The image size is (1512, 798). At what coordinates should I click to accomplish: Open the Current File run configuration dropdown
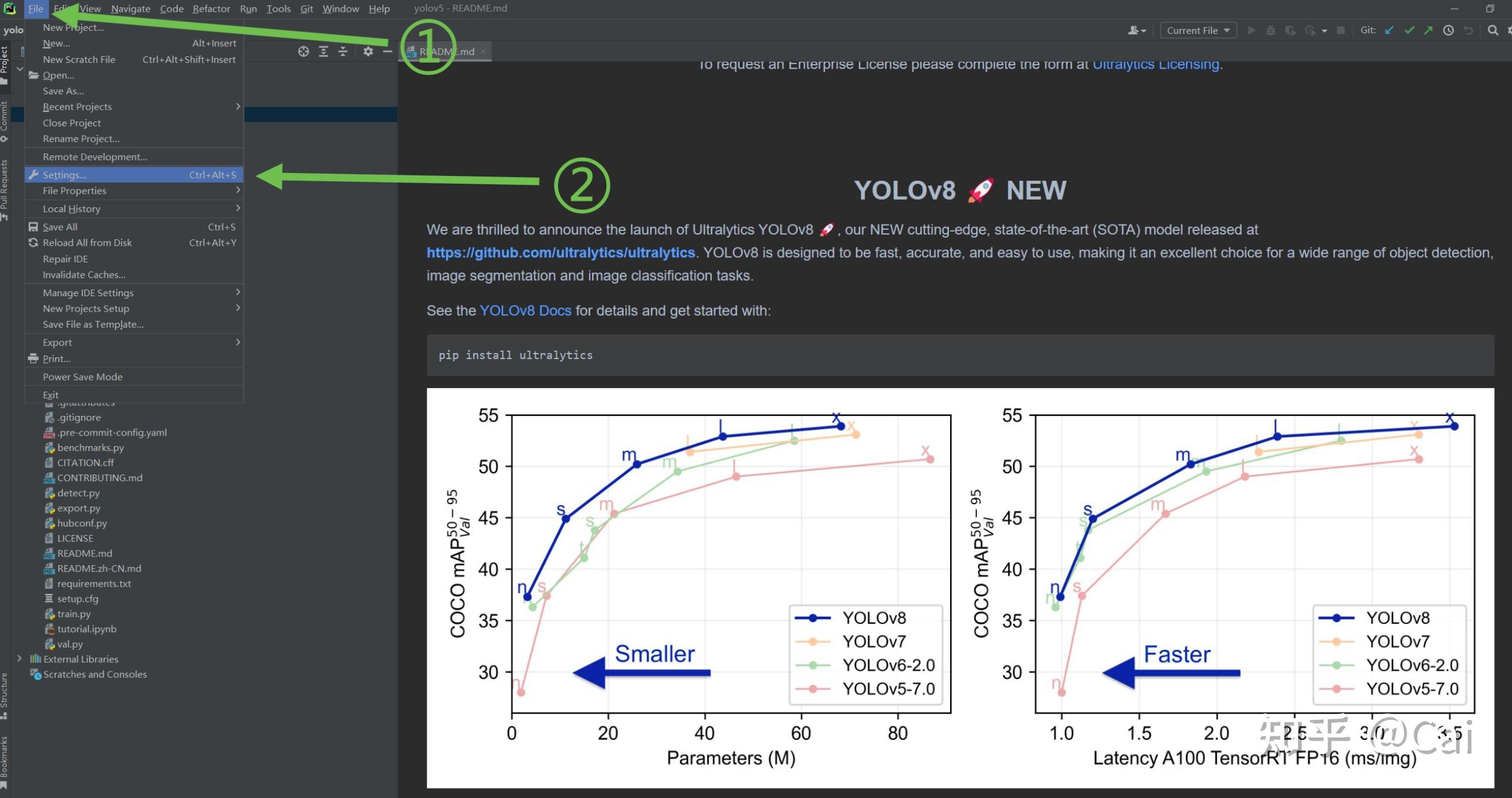[1198, 30]
